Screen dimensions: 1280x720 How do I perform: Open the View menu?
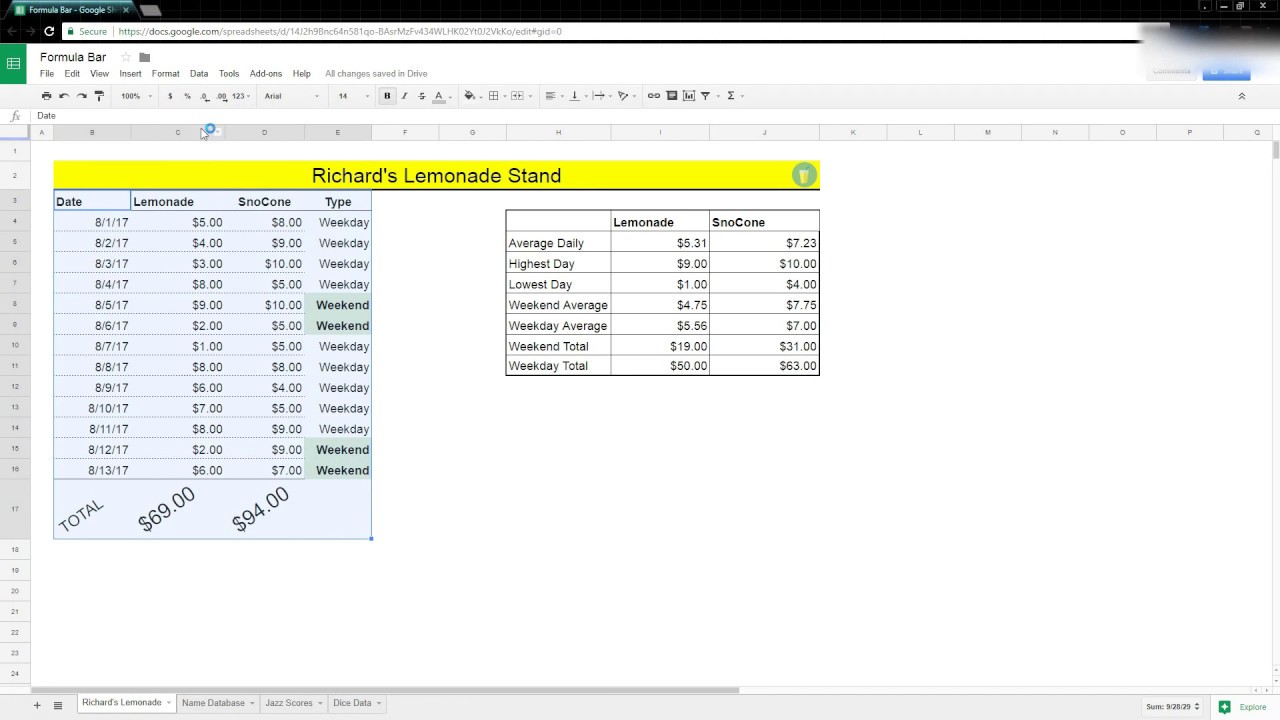[x=99, y=74]
